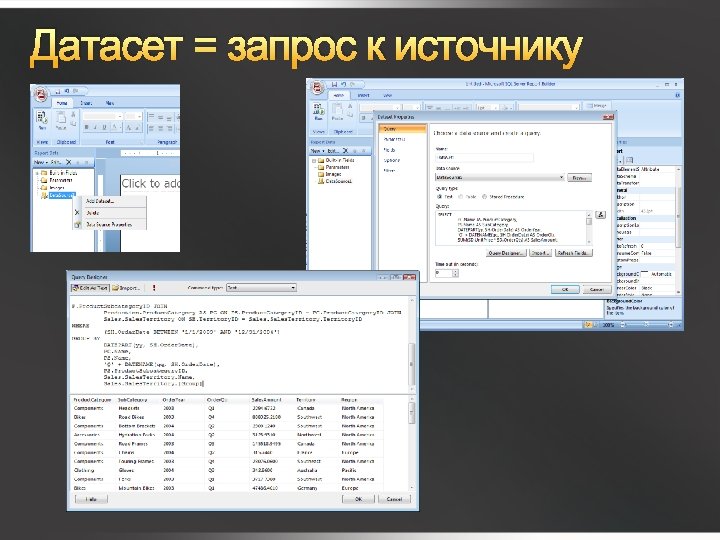Choose Data Source Properties from context menu

click(109, 225)
